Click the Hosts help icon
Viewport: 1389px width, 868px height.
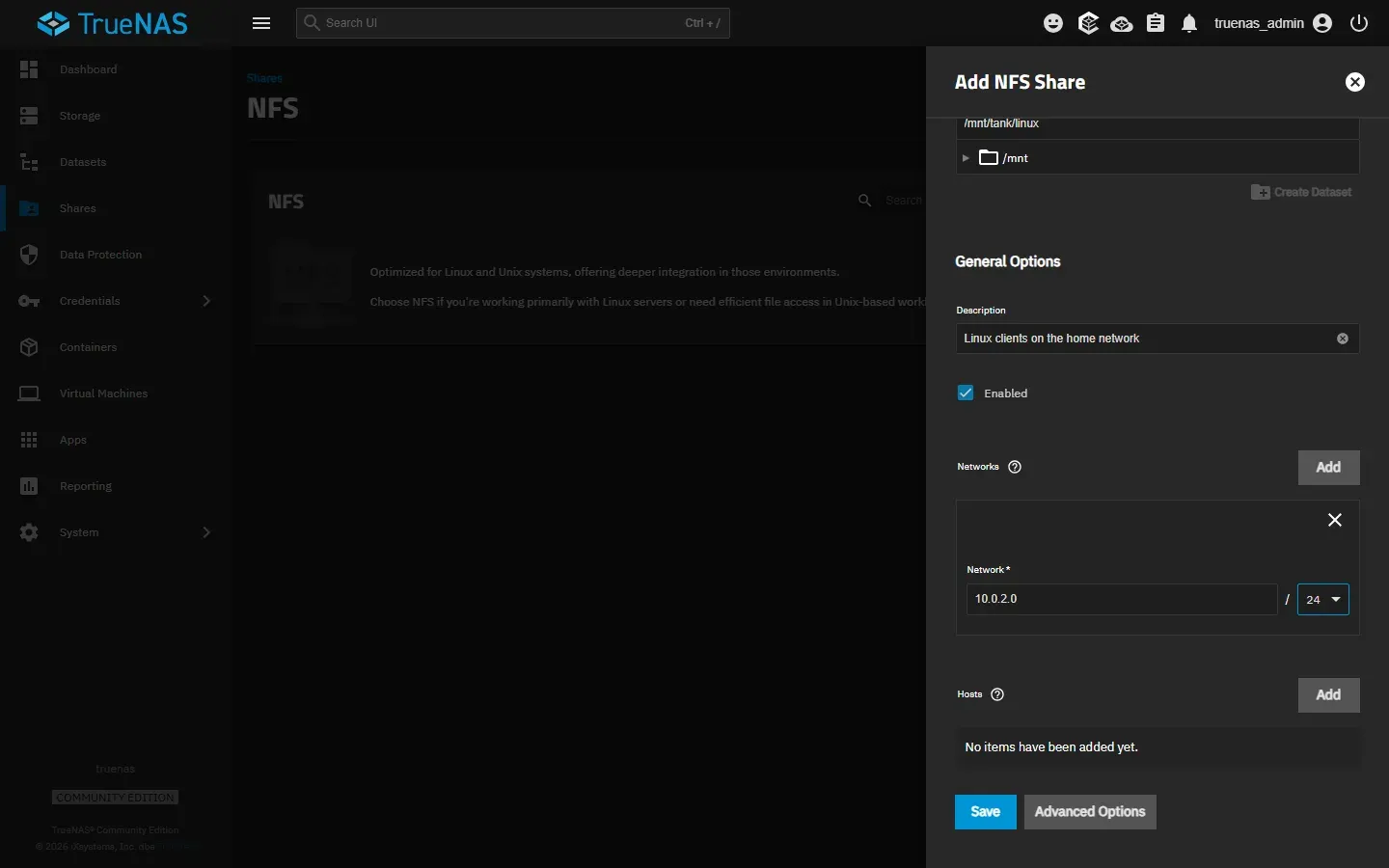pos(997,694)
